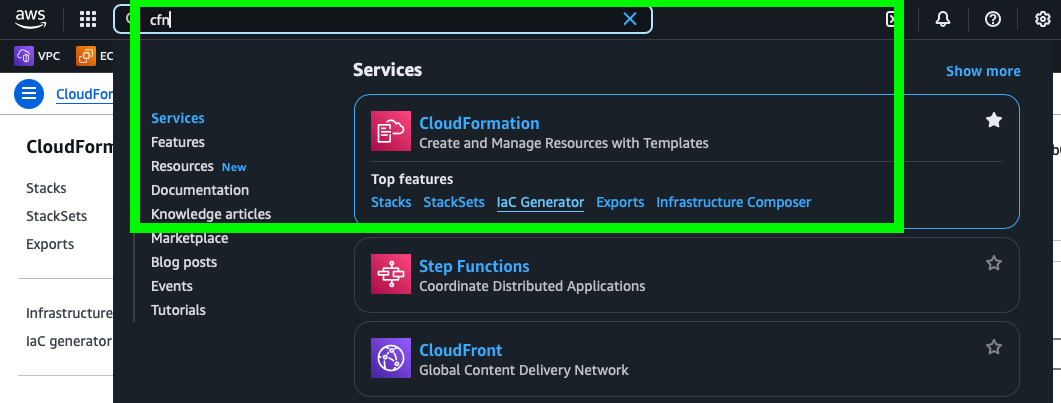Screen dimensions: 1061x403
Task: Open the Step Functions service result
Action: click(x=474, y=266)
